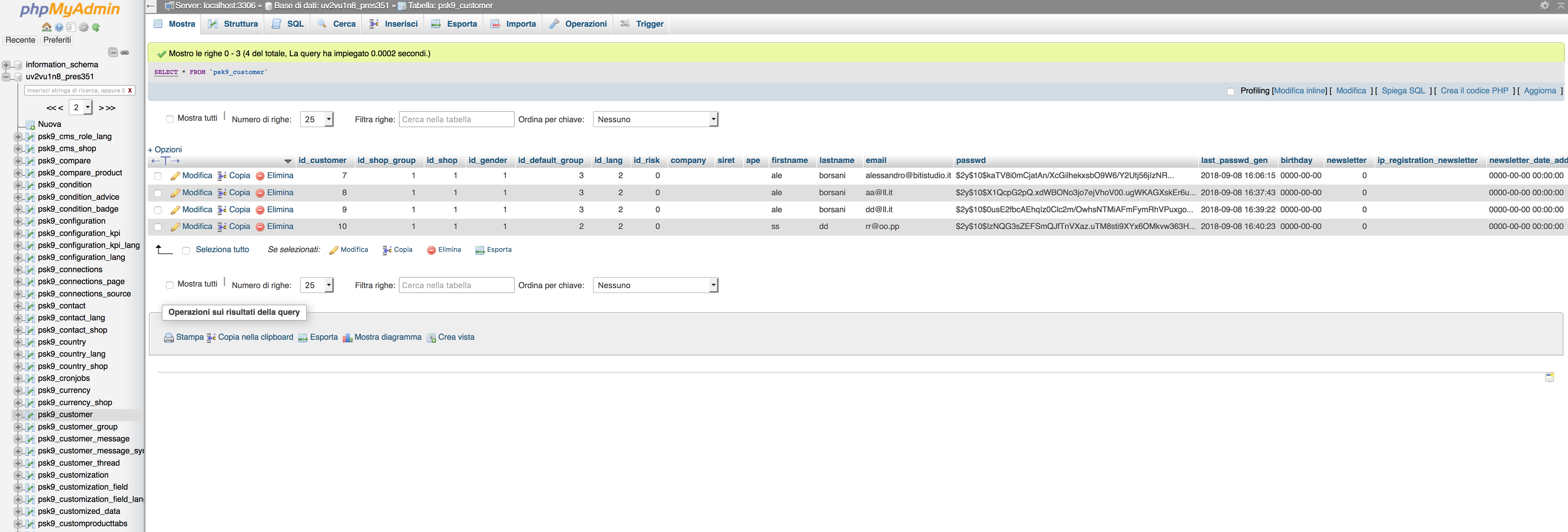Viewport: 1568px width, 532px height.
Task: Click the printer Stampa icon
Action: [169, 338]
